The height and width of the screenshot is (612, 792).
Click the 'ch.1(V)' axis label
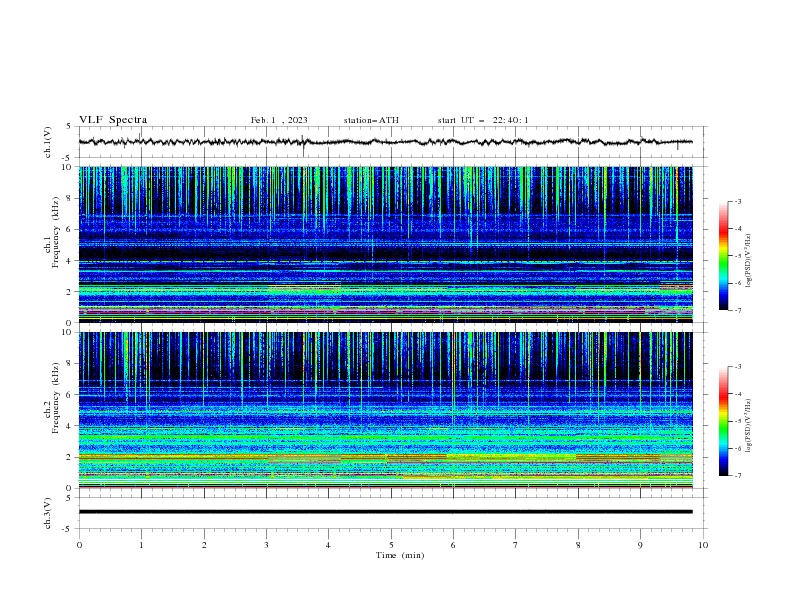[48, 142]
